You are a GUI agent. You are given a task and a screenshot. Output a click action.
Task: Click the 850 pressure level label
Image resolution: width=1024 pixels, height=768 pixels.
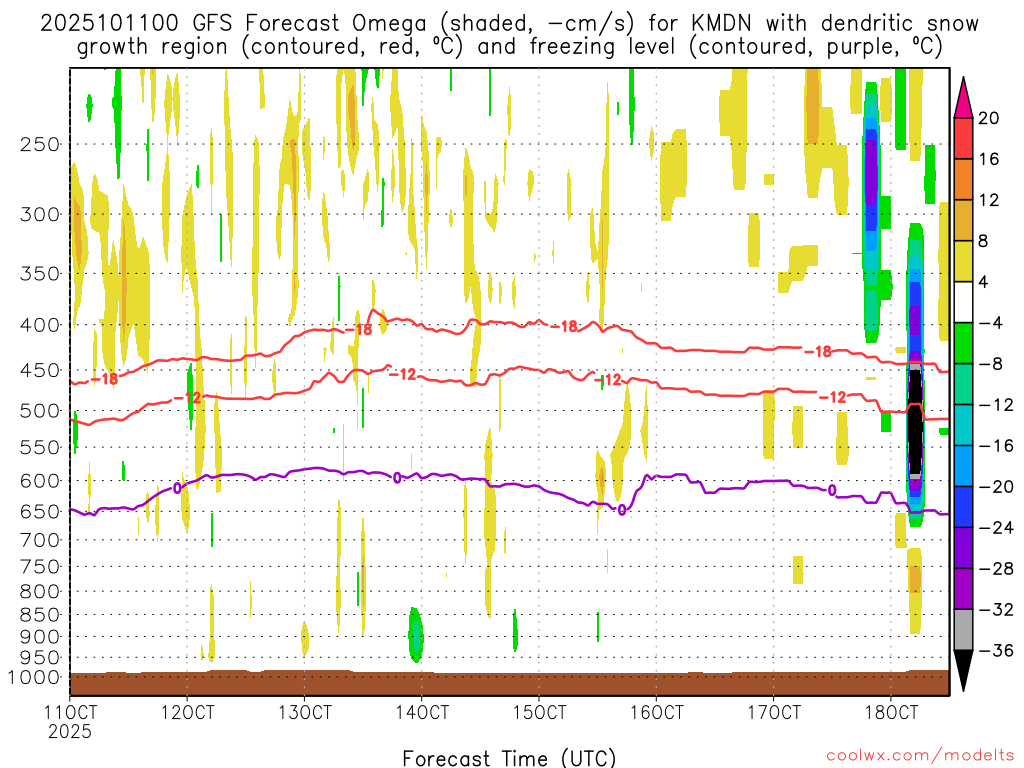[40, 615]
